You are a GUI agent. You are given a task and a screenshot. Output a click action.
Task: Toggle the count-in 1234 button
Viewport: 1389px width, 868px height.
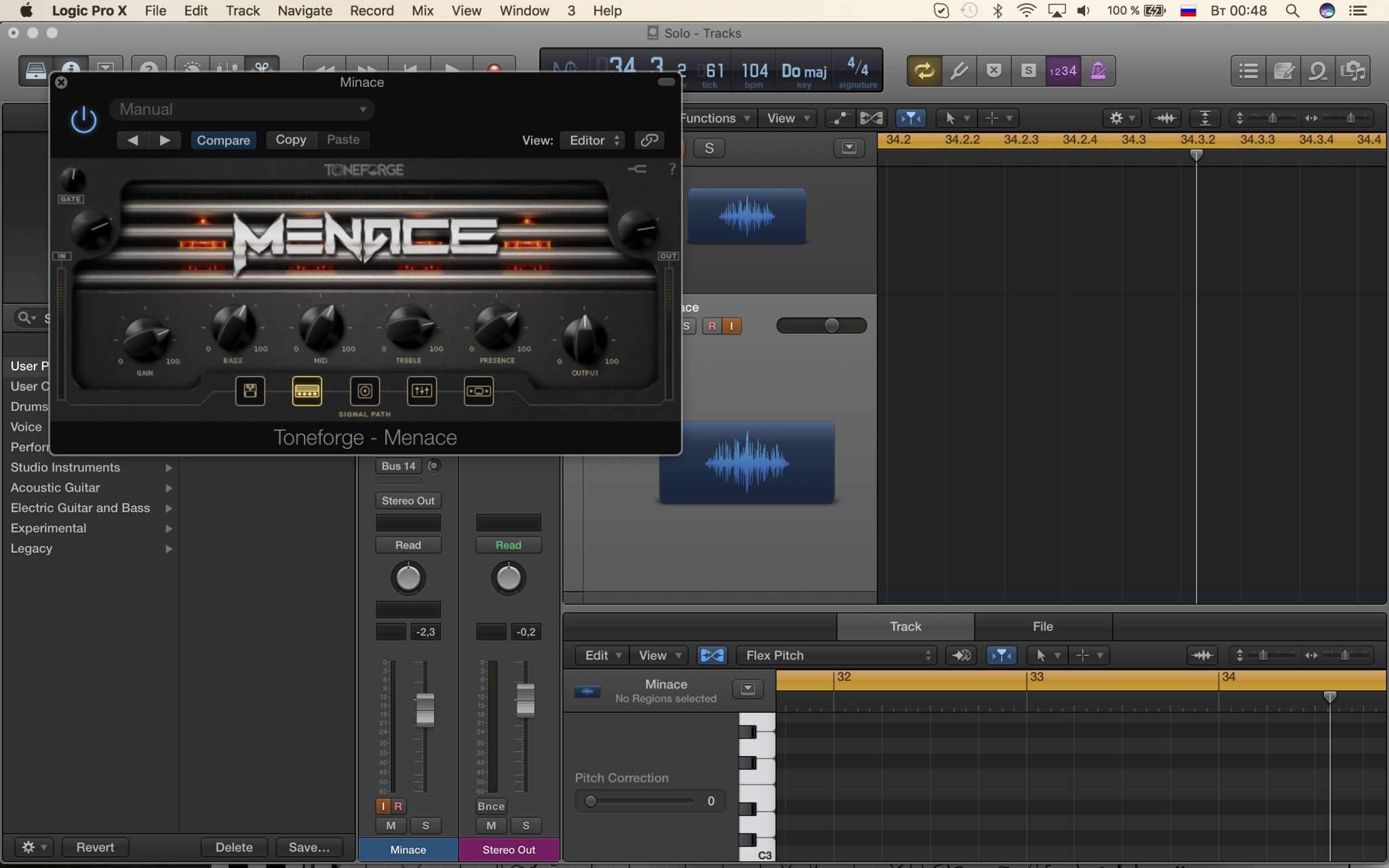1063,71
